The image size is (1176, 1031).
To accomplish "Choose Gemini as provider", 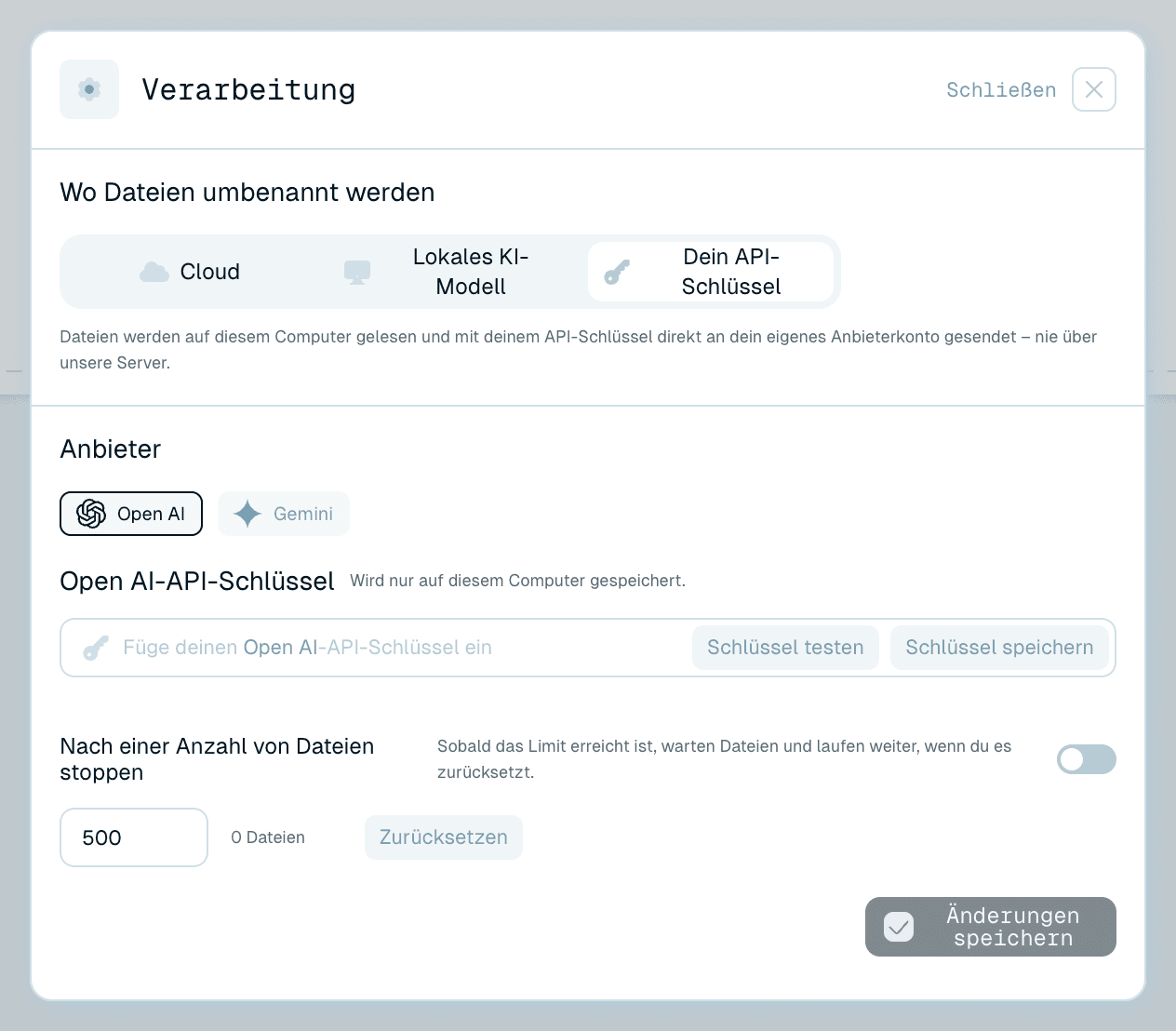I will [x=284, y=514].
